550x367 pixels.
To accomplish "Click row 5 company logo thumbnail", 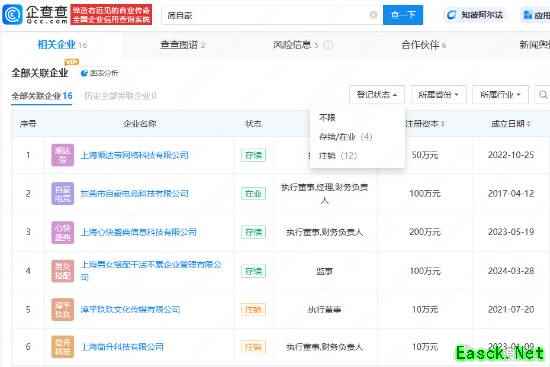I will (63, 309).
